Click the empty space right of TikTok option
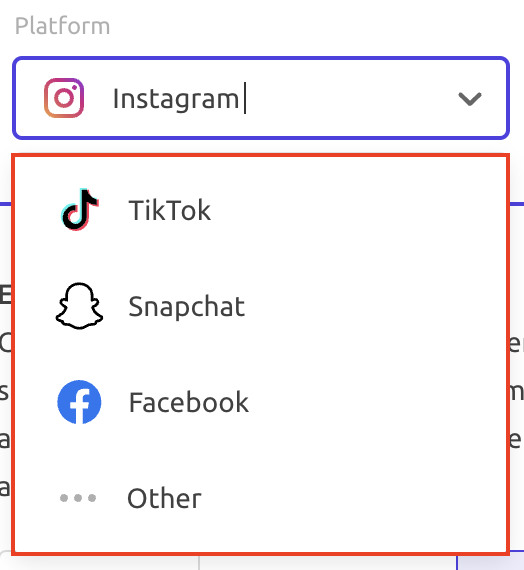This screenshot has width=524, height=570. pos(358,210)
